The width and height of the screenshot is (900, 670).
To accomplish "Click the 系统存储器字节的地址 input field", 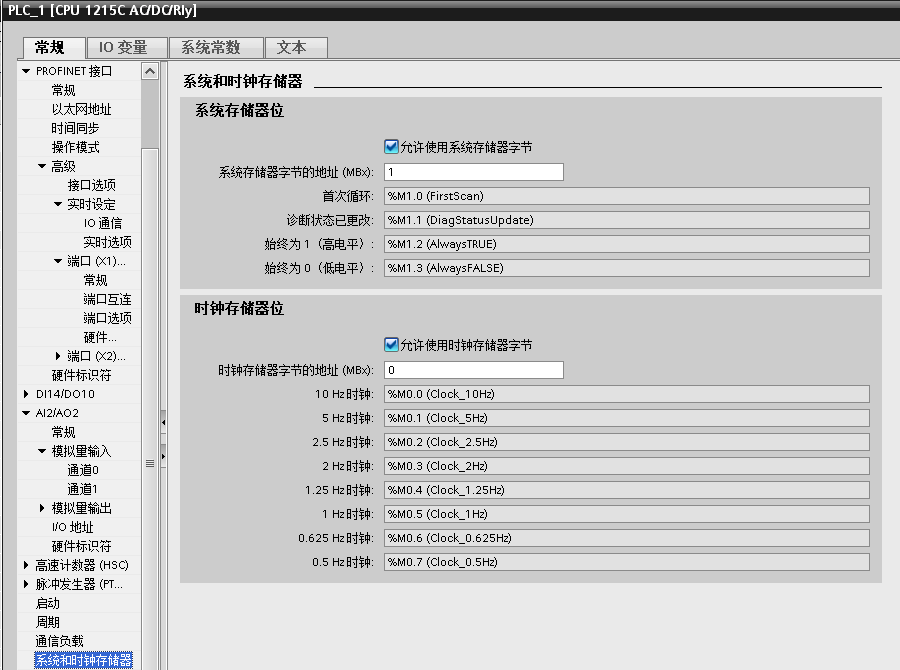I will tap(474, 172).
